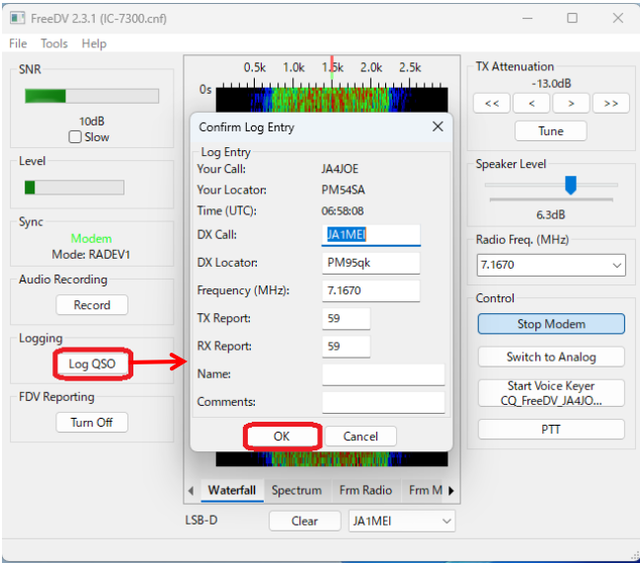This screenshot has width=640, height=563.
Task: Click the DX Locator input field
Action: pos(371,263)
